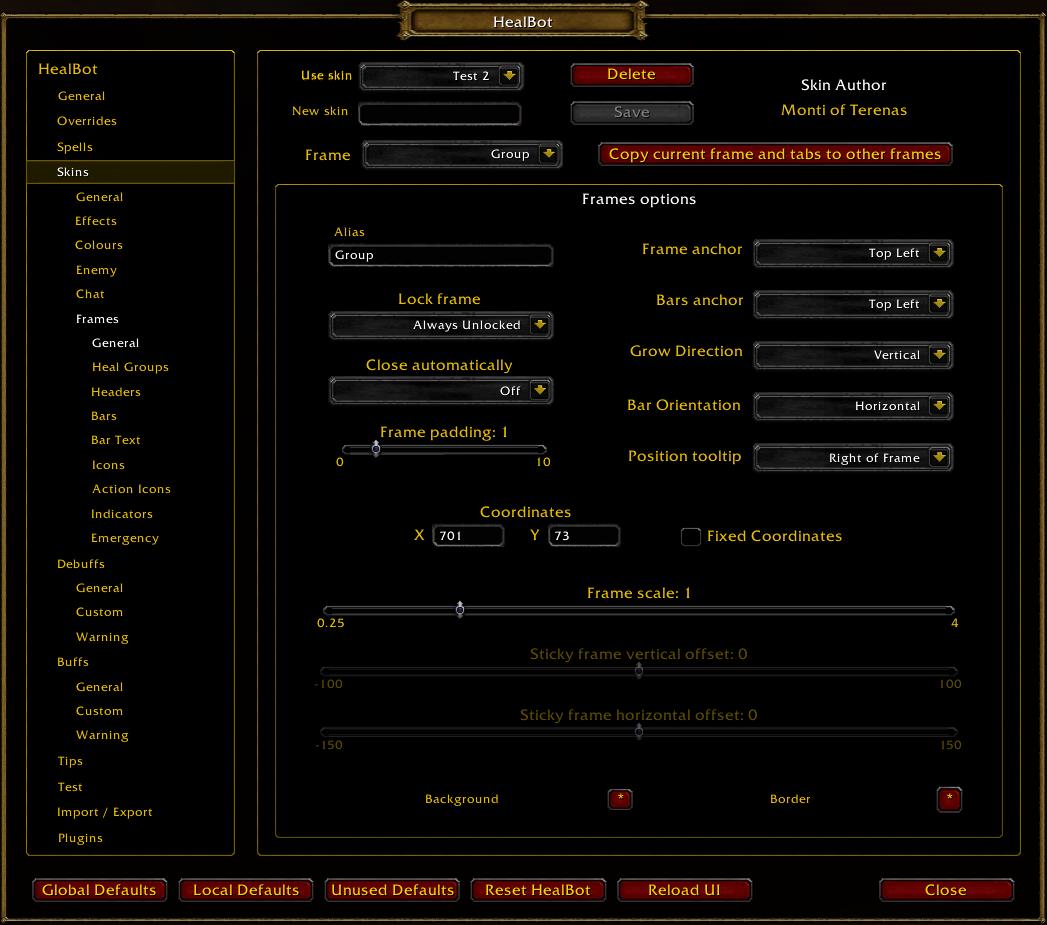Open the Import / Export section
1047x925 pixels.
105,812
